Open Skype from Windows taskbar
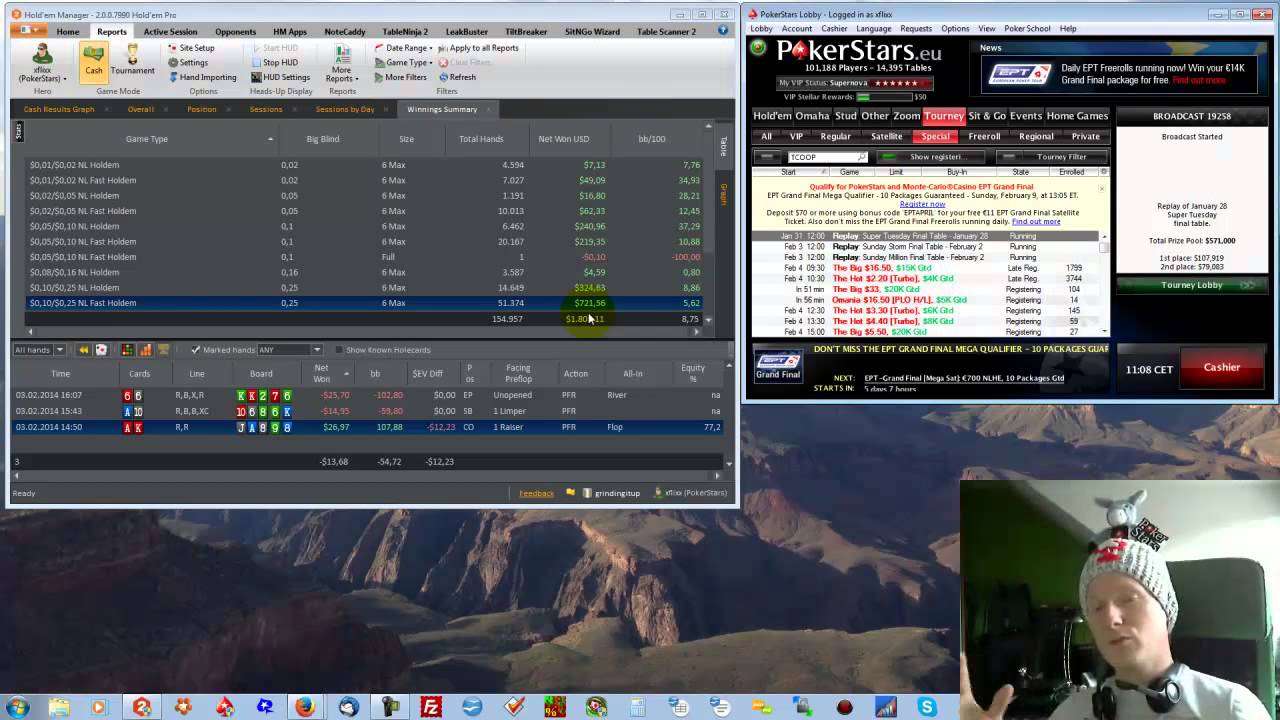Viewport: 1280px width, 720px height. pyautogui.click(x=927, y=707)
